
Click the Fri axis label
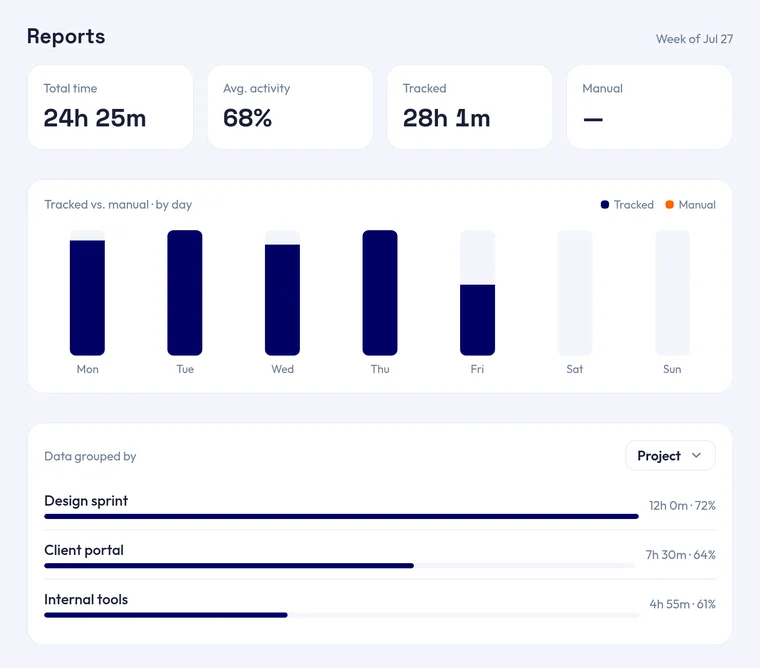click(x=477, y=369)
